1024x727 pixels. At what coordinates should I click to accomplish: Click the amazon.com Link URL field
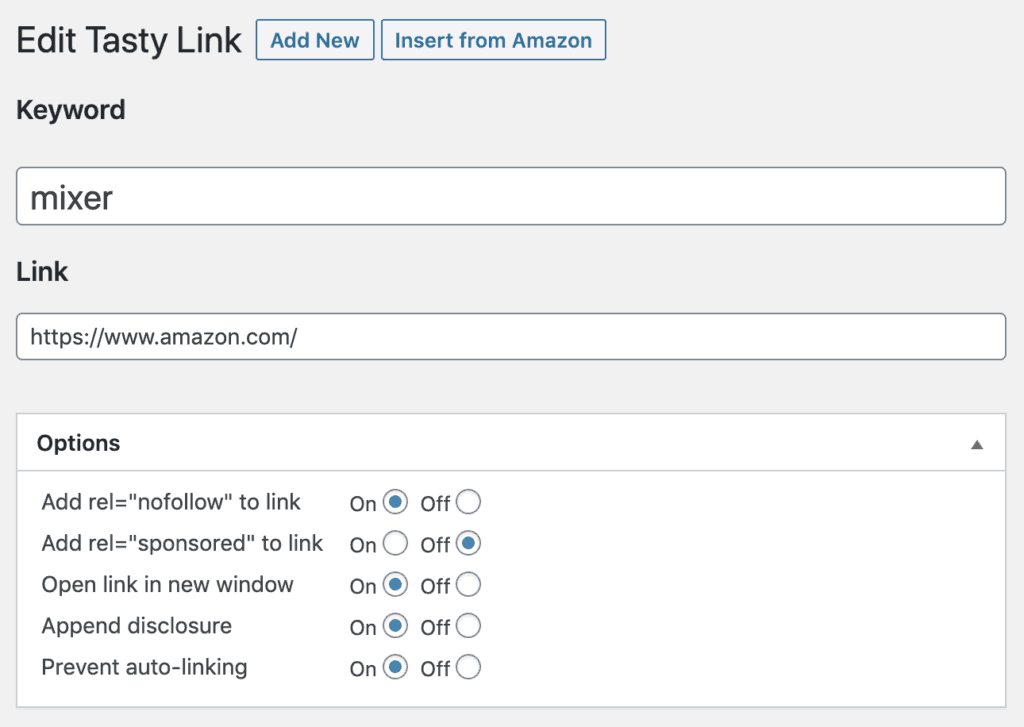[x=511, y=336]
